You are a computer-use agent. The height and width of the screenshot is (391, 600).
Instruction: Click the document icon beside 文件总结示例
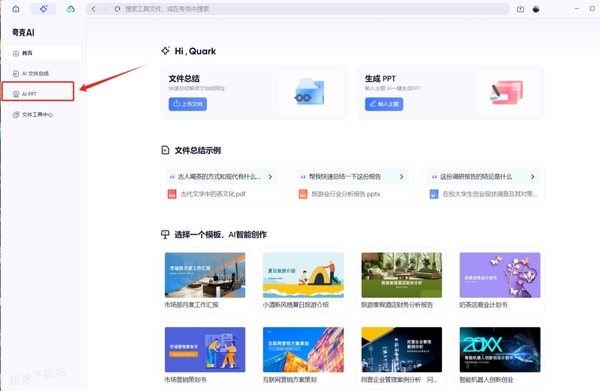165,150
